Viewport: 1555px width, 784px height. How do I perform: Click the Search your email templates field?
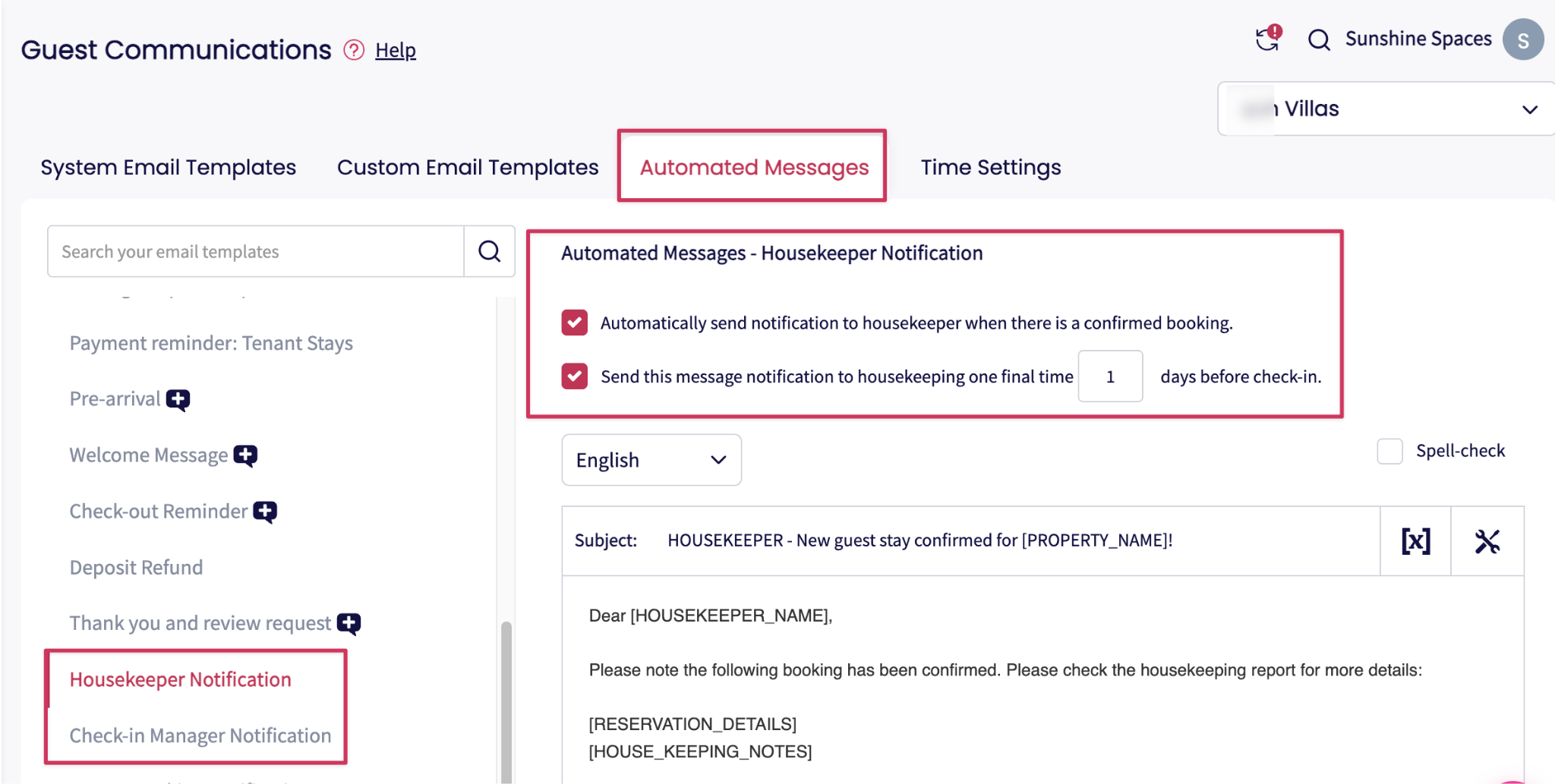pos(256,251)
